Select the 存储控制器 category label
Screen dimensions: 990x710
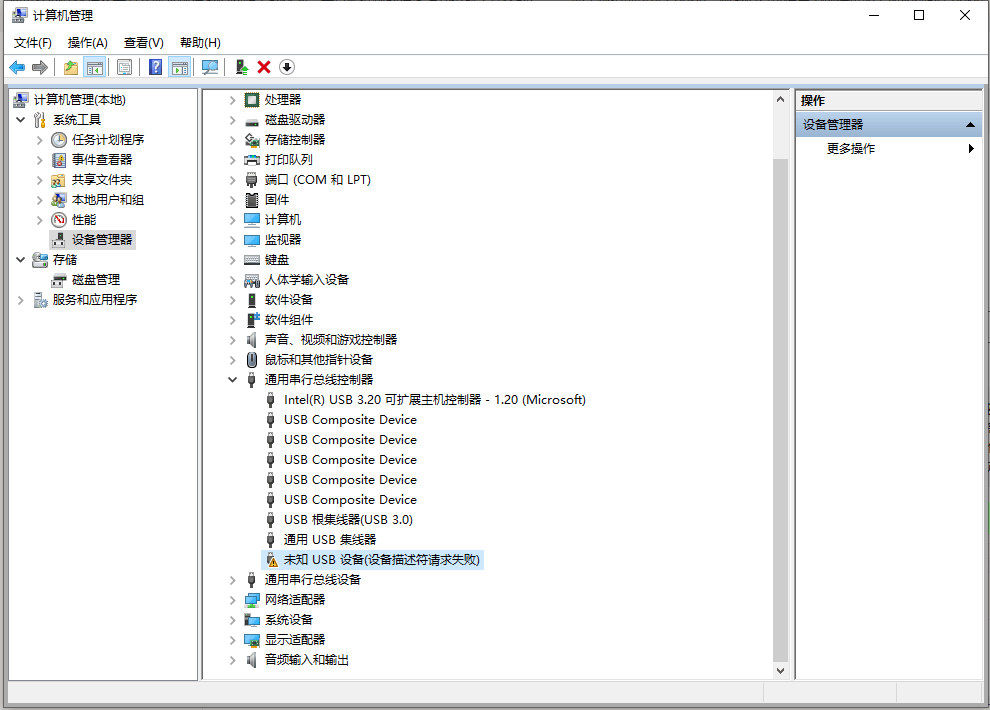coord(295,139)
